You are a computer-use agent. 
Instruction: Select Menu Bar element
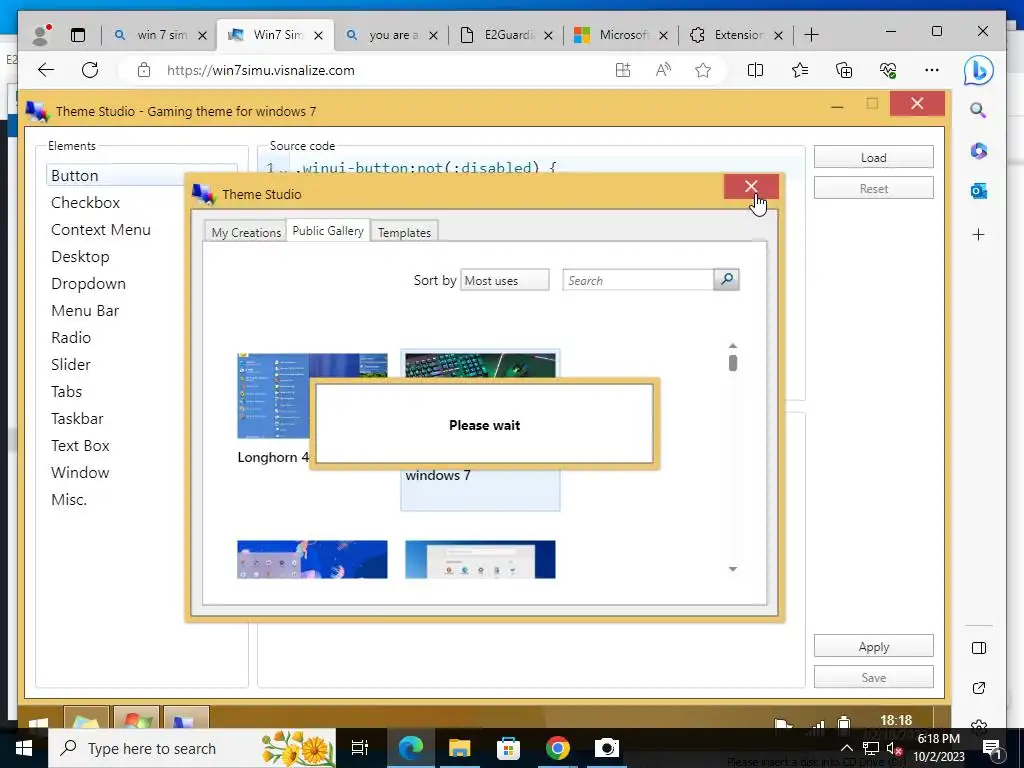click(x=85, y=311)
